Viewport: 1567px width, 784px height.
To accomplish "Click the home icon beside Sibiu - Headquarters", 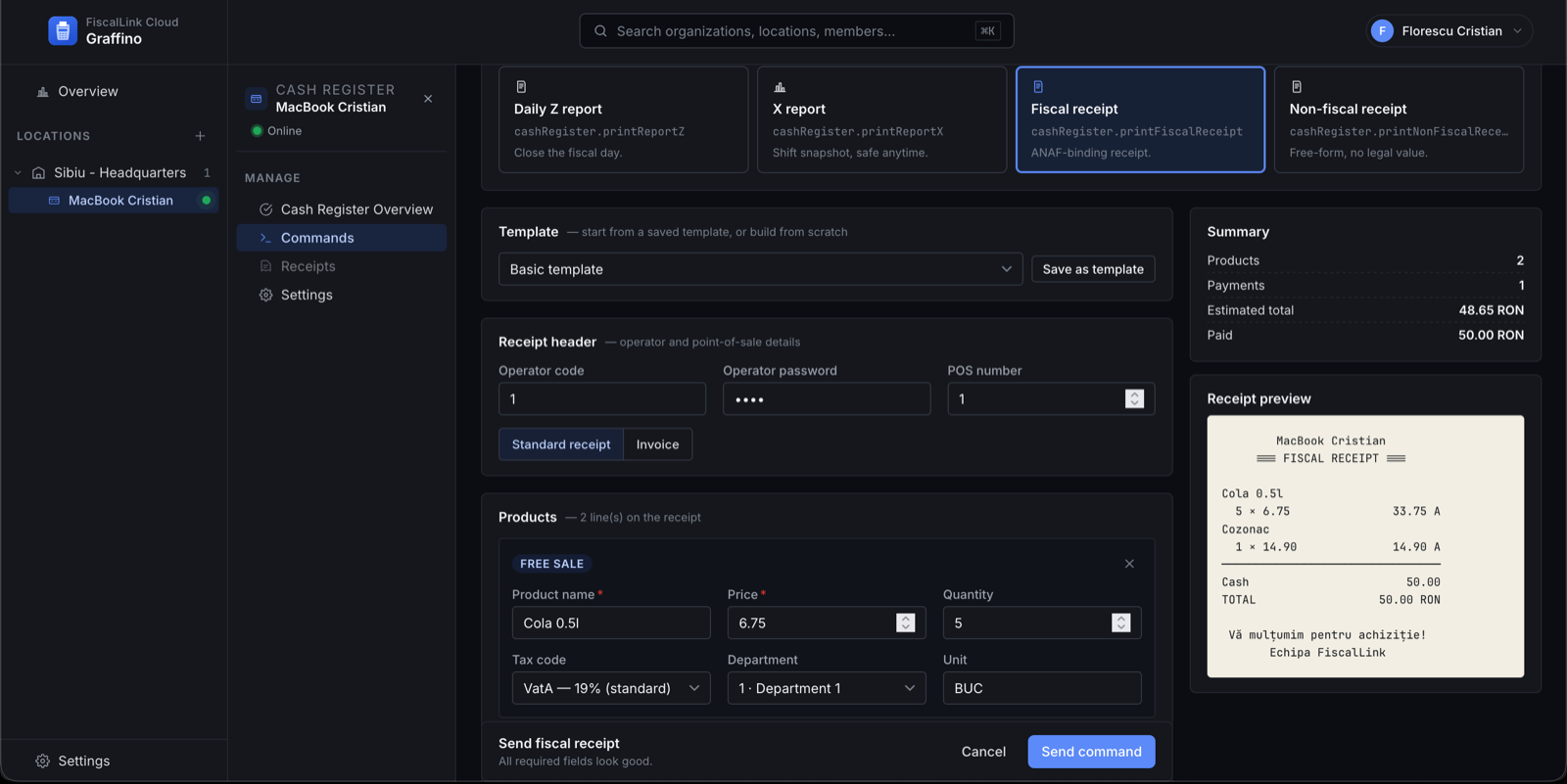I will [38, 172].
